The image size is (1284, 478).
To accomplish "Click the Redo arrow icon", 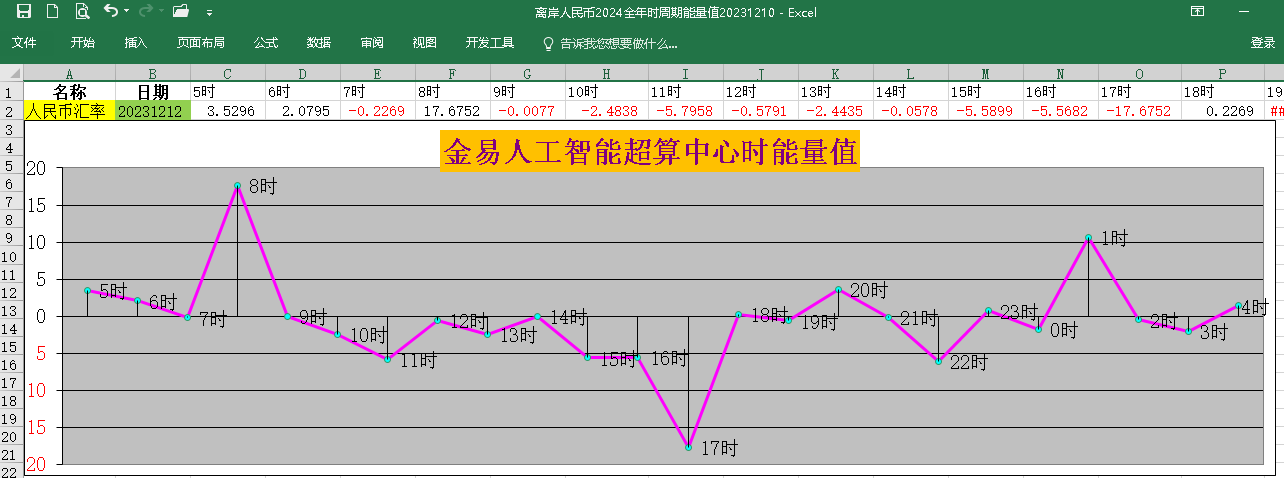I will tap(146, 12).
